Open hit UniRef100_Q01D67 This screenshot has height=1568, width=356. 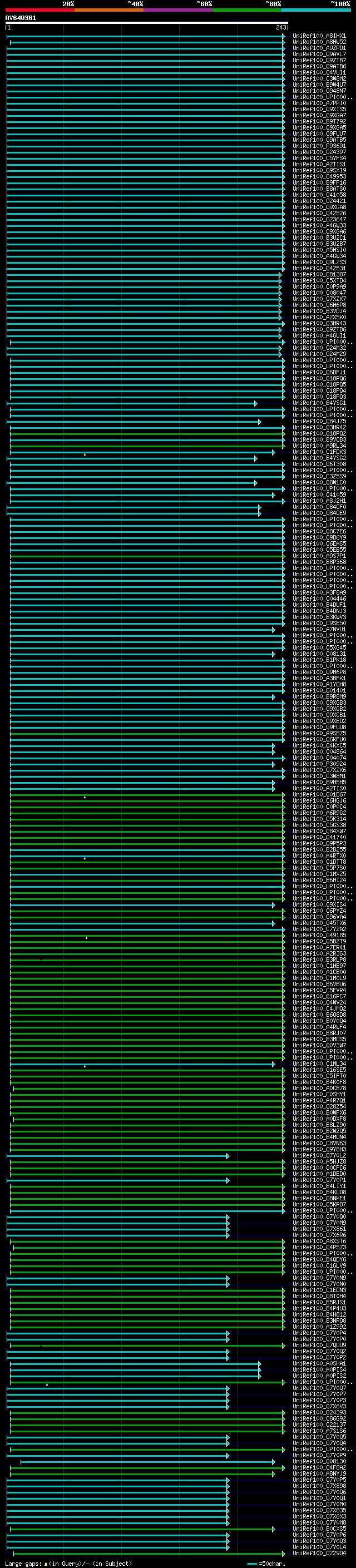click(x=319, y=794)
